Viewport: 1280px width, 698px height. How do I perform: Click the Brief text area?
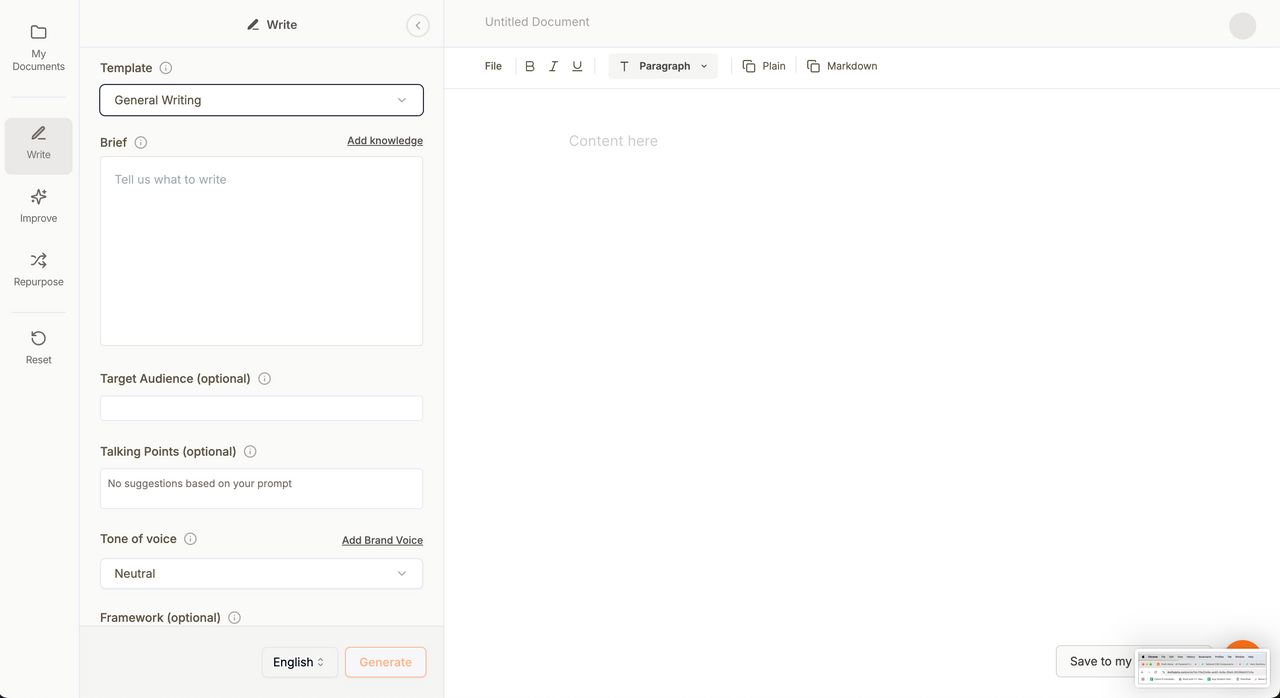[x=261, y=251]
